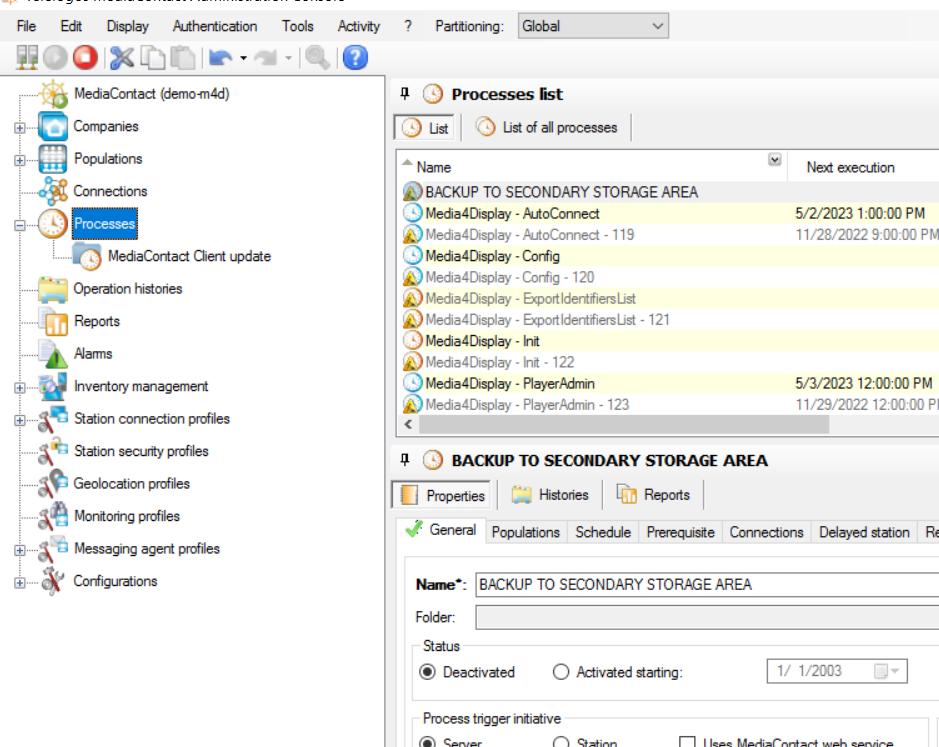Click the Inventory management icon
This screenshot has width=939, height=747.
tap(53, 386)
